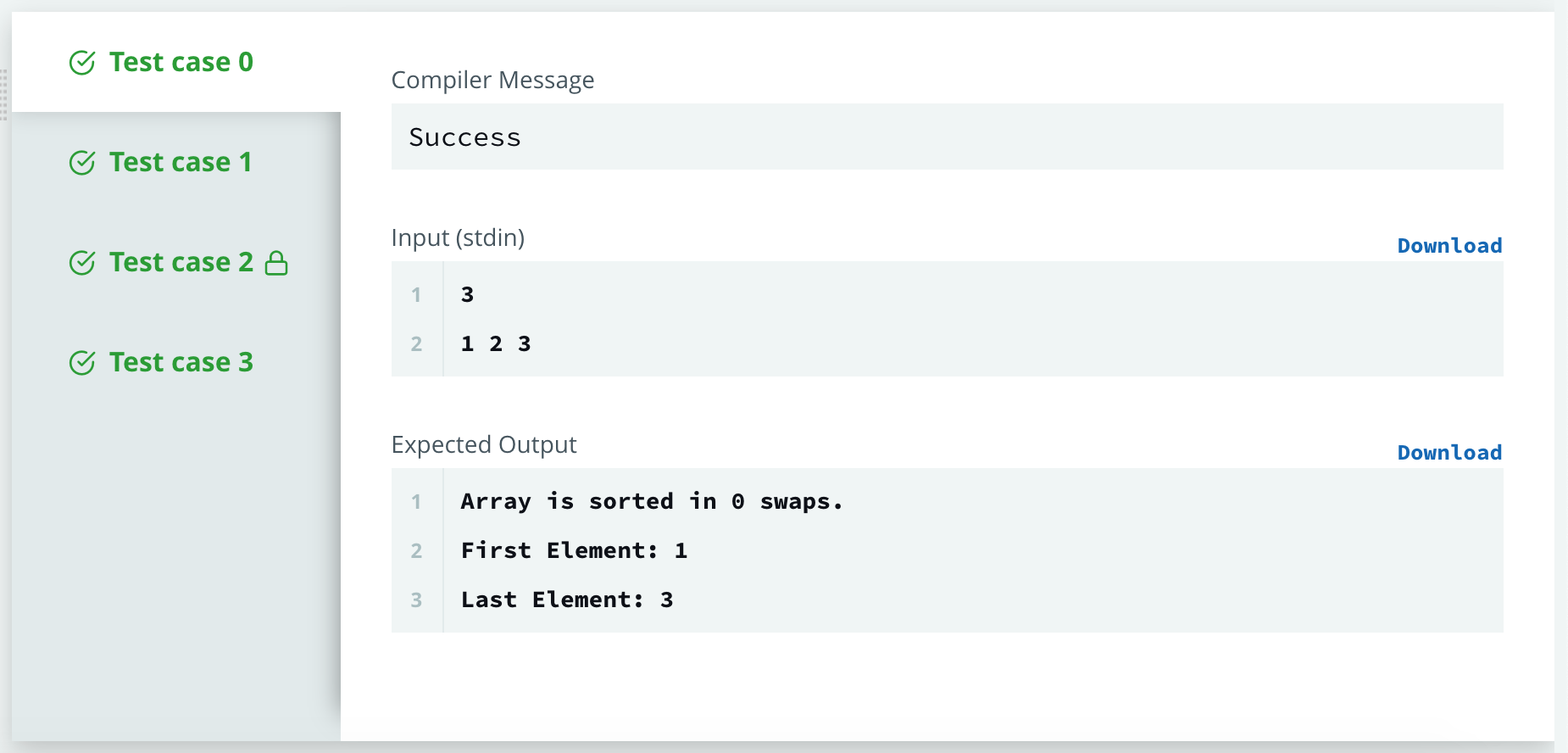Click the 'Array is sorted in 0 swaps.' line
Screen dimensions: 1568x753
pos(947,501)
